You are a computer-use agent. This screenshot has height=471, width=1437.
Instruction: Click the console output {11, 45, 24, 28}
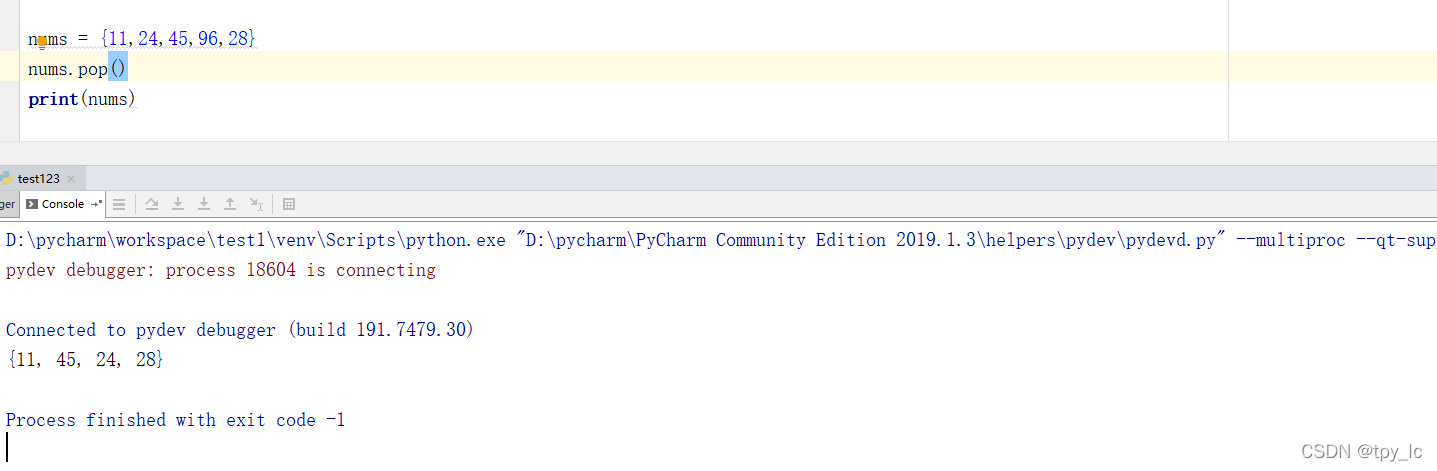coord(84,360)
